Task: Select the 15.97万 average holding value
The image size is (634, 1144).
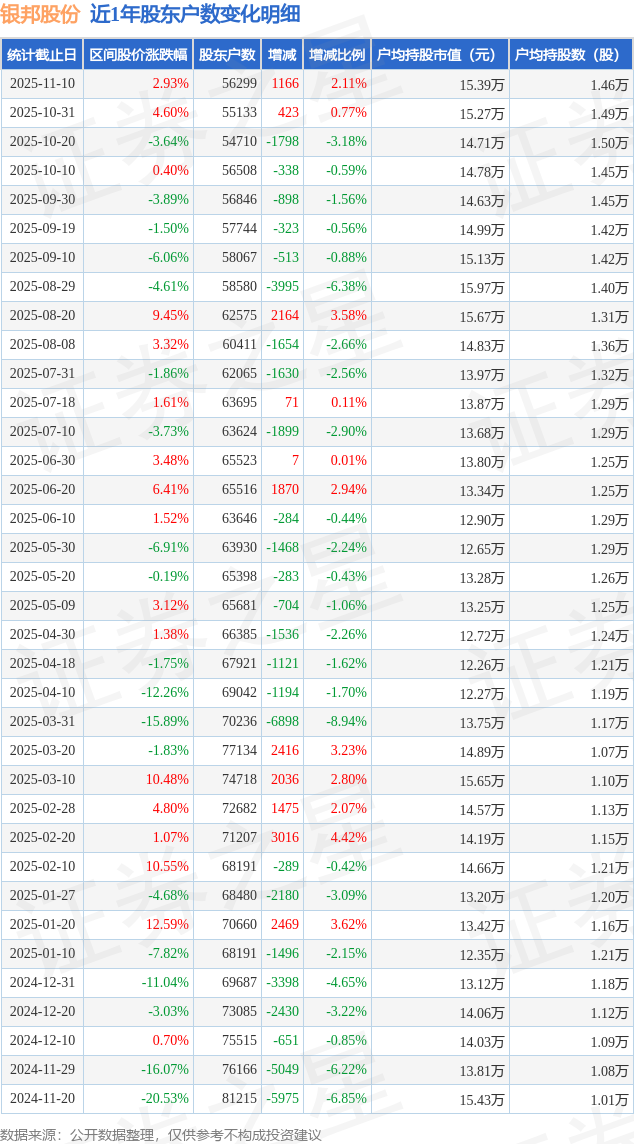Action: tap(481, 287)
